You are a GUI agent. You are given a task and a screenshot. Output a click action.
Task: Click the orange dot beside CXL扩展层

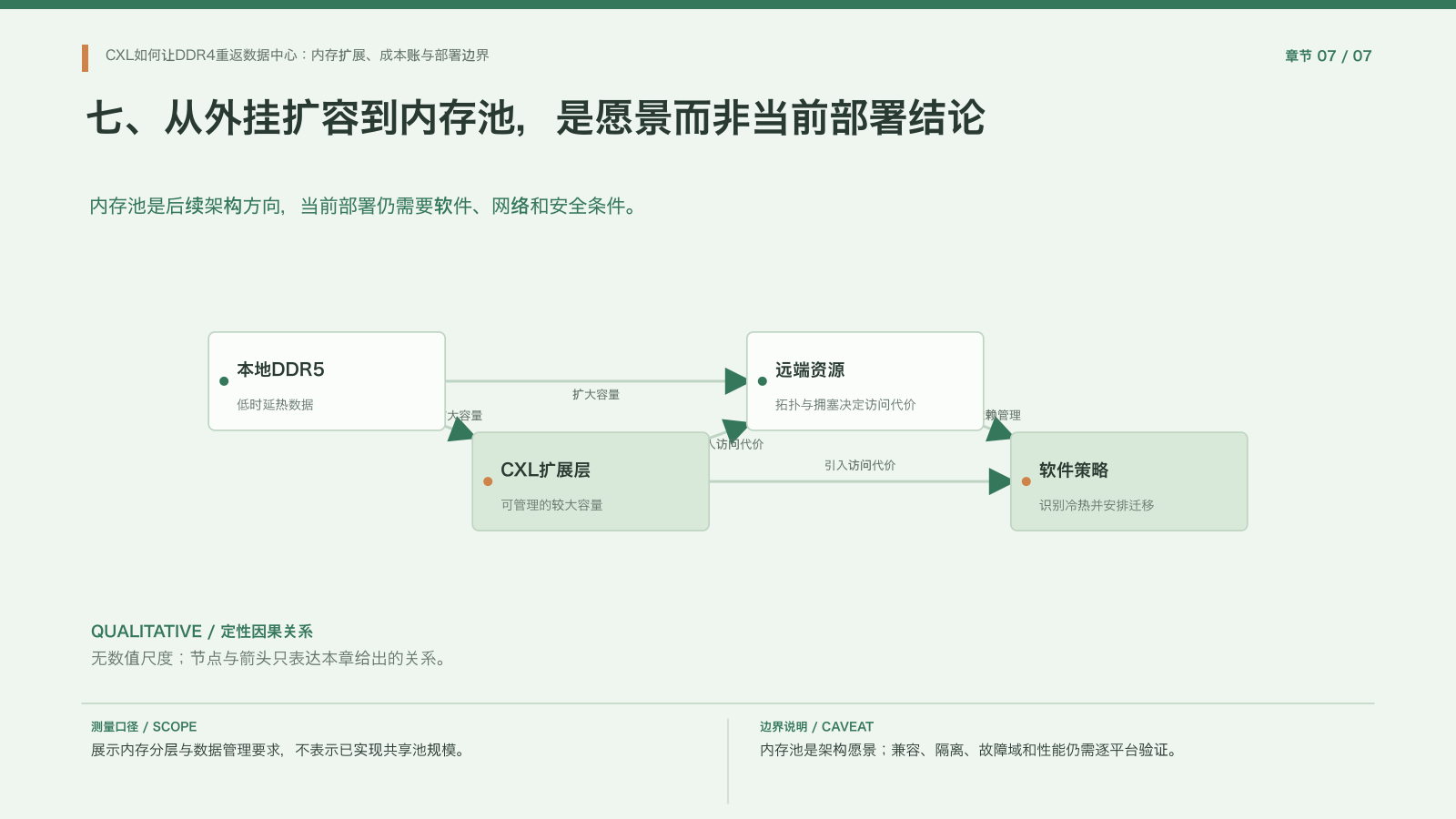coord(488,481)
